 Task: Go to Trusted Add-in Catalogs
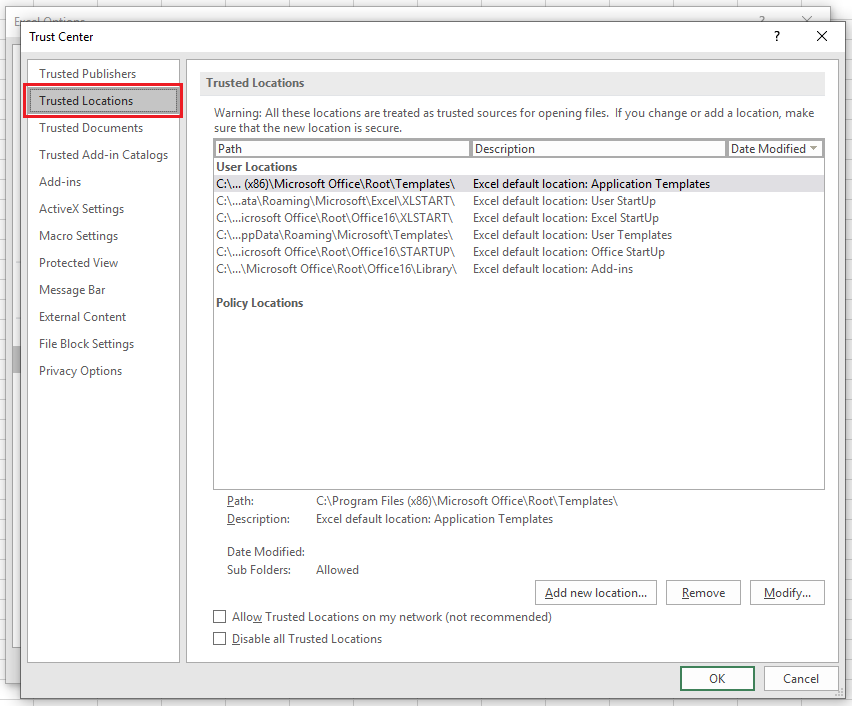point(103,155)
